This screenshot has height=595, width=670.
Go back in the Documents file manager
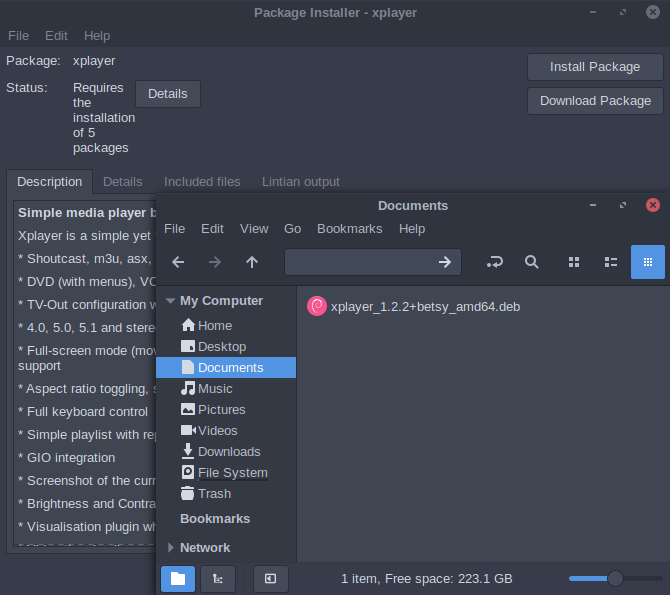pos(178,262)
